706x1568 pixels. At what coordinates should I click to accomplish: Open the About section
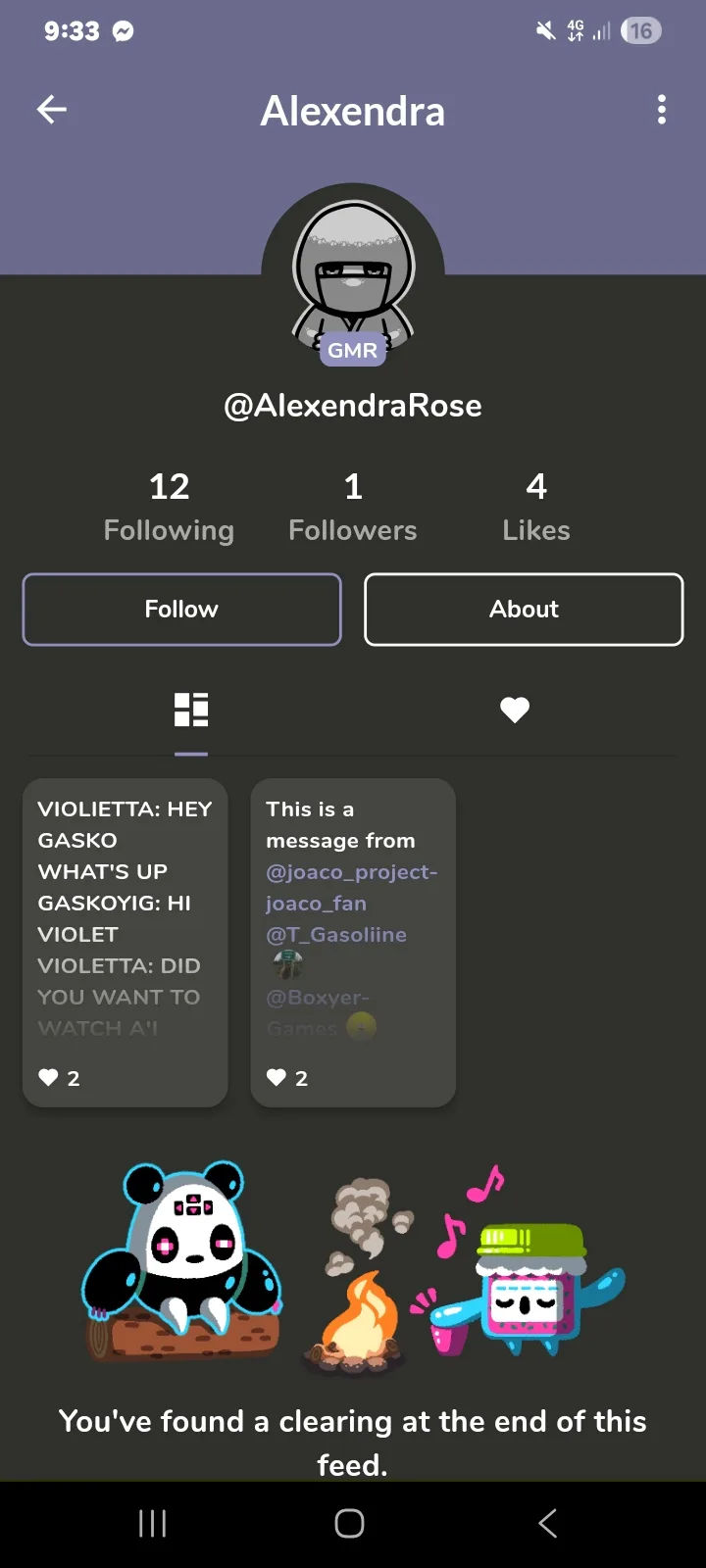pos(524,610)
